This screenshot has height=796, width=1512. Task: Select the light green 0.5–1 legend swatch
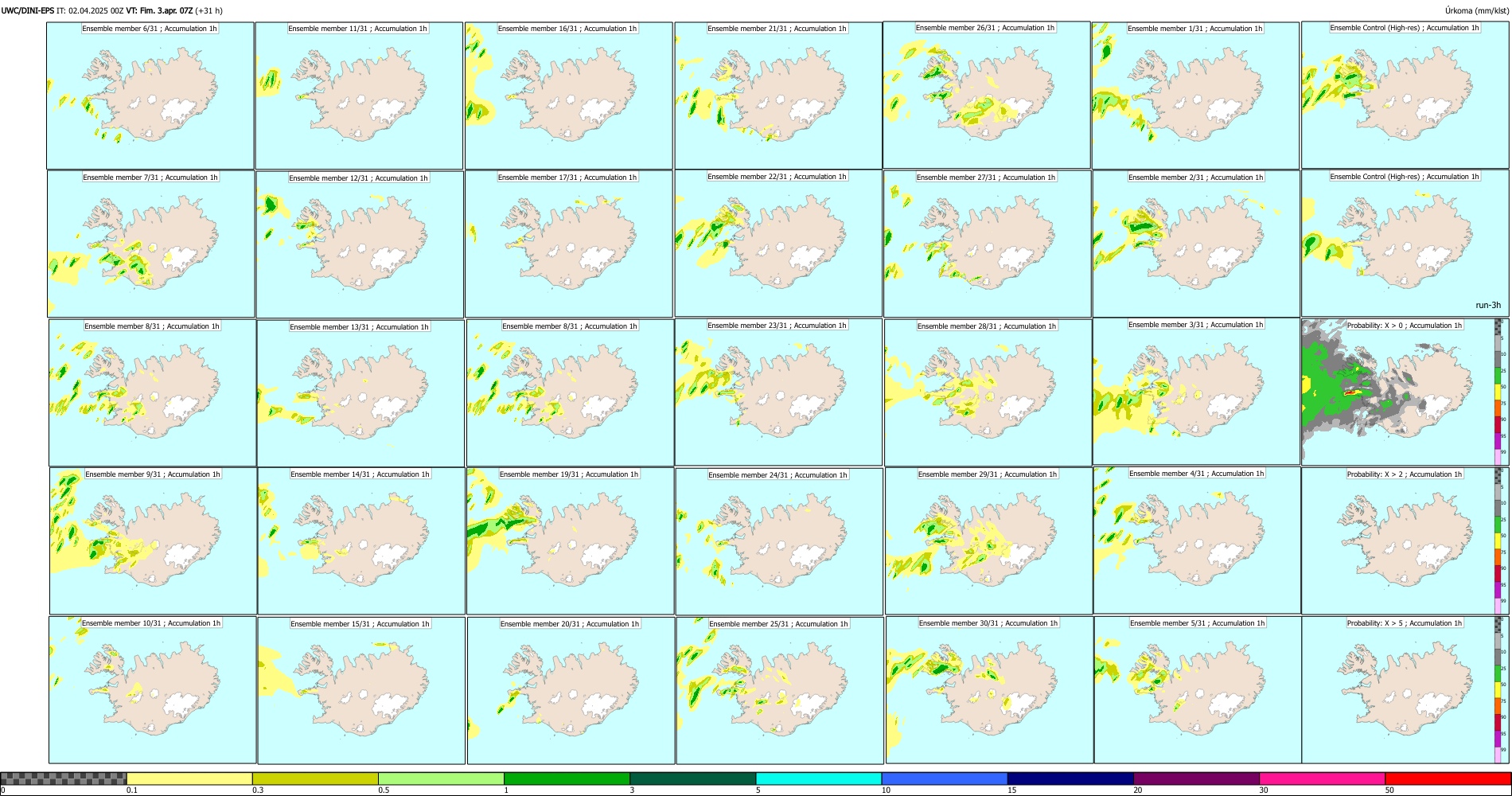point(441,778)
